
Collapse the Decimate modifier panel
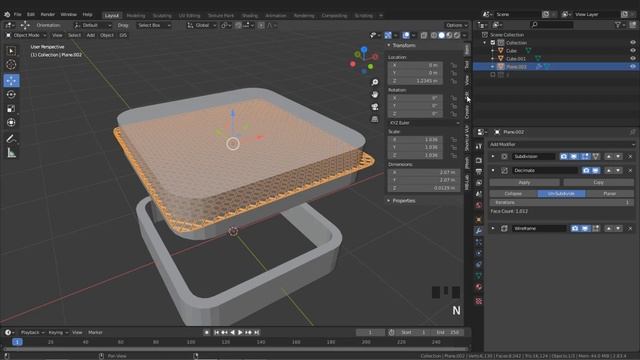493,171
